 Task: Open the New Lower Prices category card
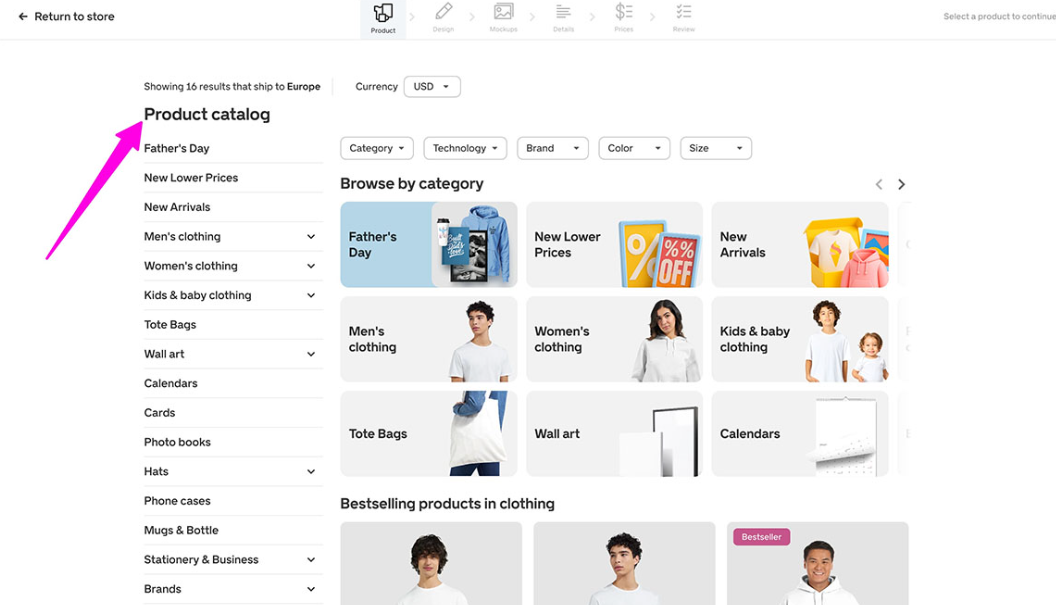[614, 245]
